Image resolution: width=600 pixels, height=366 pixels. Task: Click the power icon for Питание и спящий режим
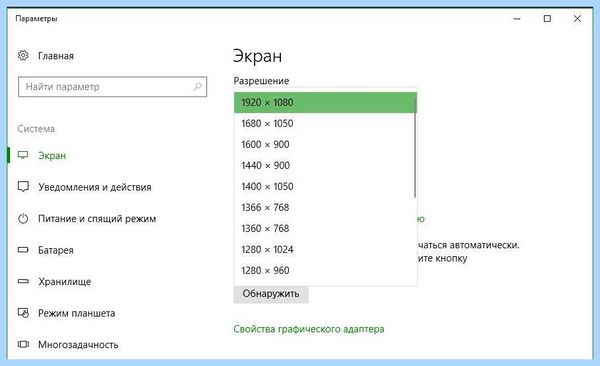(23, 219)
